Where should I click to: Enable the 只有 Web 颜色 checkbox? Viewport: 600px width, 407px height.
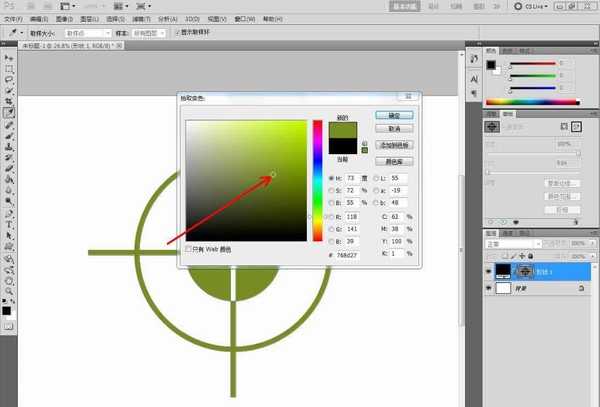coord(190,249)
